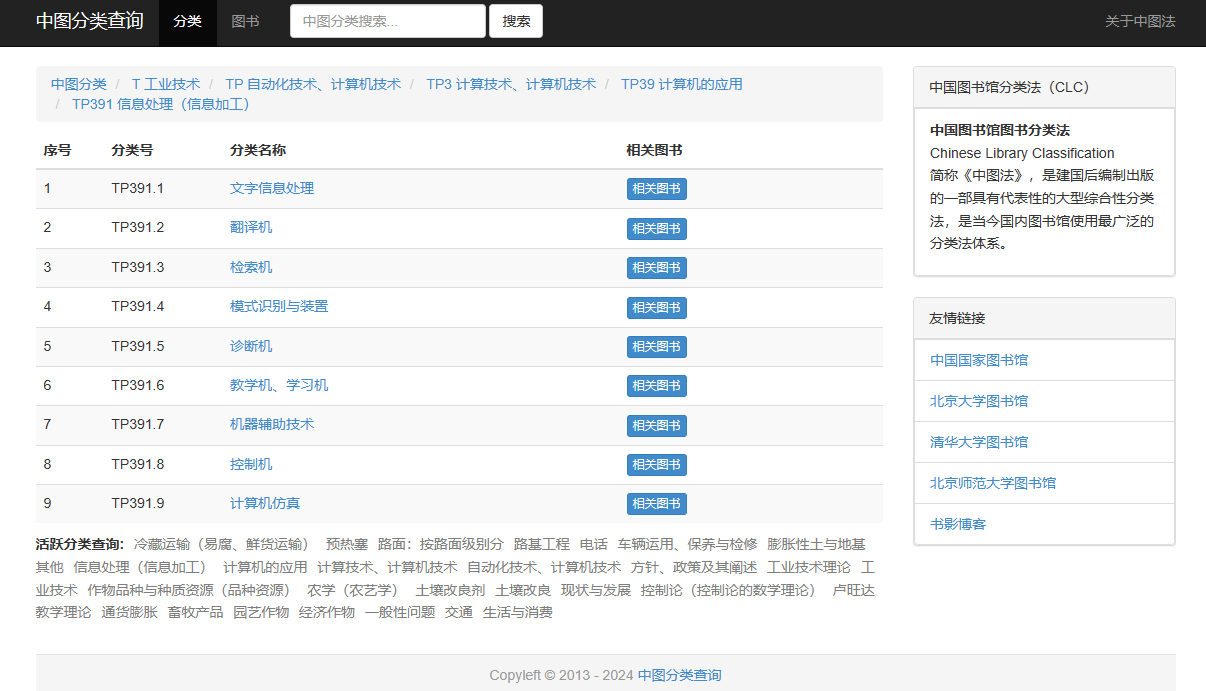
Task: Open 生活与消费 active query link
Action: [x=518, y=612]
